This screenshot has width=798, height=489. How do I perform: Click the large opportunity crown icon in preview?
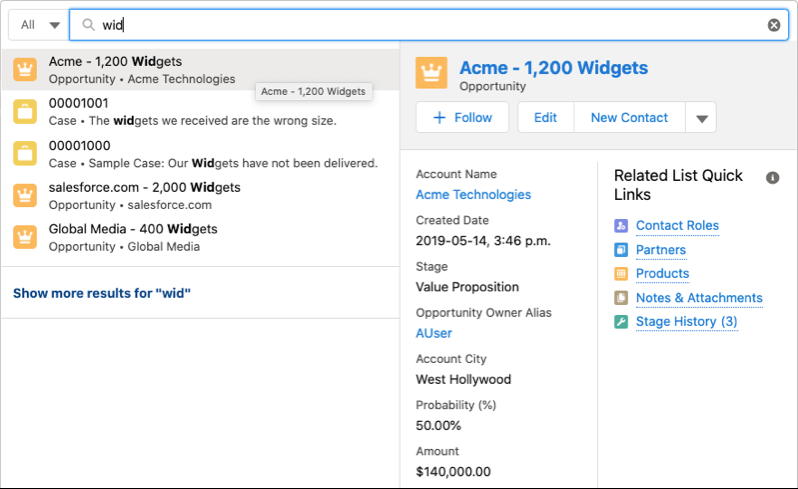click(432, 73)
